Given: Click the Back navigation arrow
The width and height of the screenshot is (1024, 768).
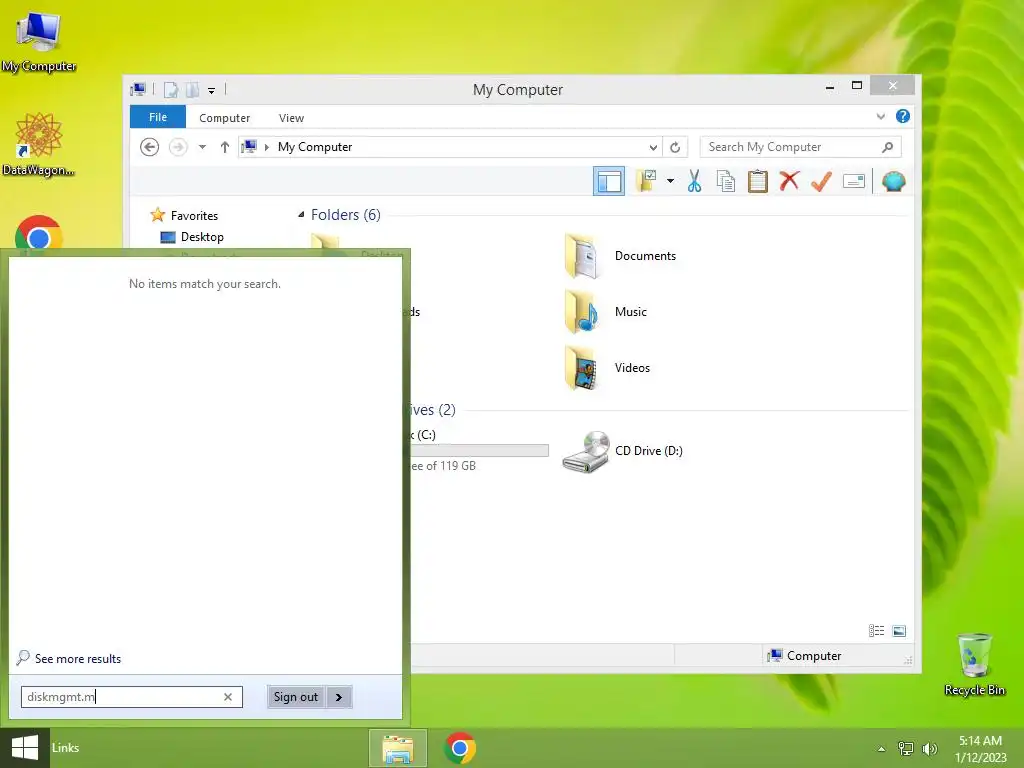Looking at the screenshot, I should (150, 147).
